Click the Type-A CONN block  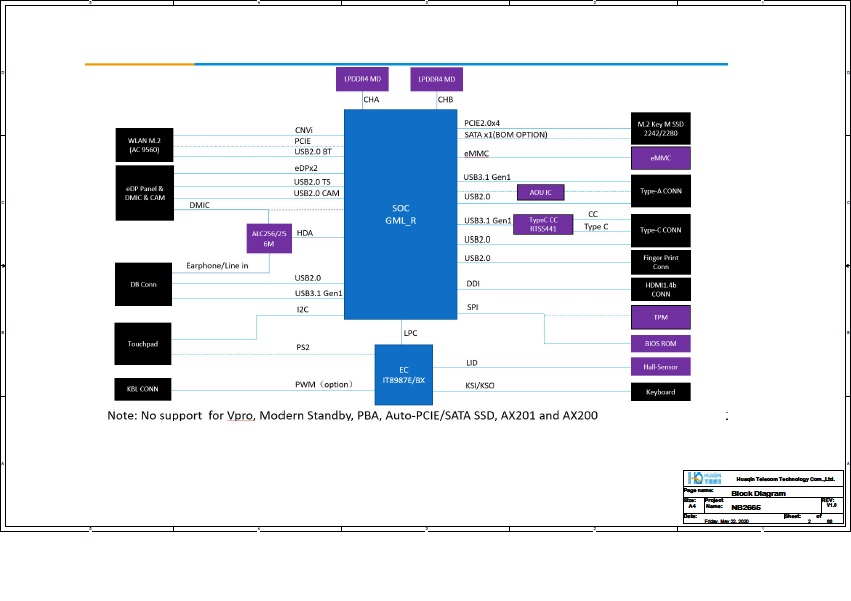point(660,191)
